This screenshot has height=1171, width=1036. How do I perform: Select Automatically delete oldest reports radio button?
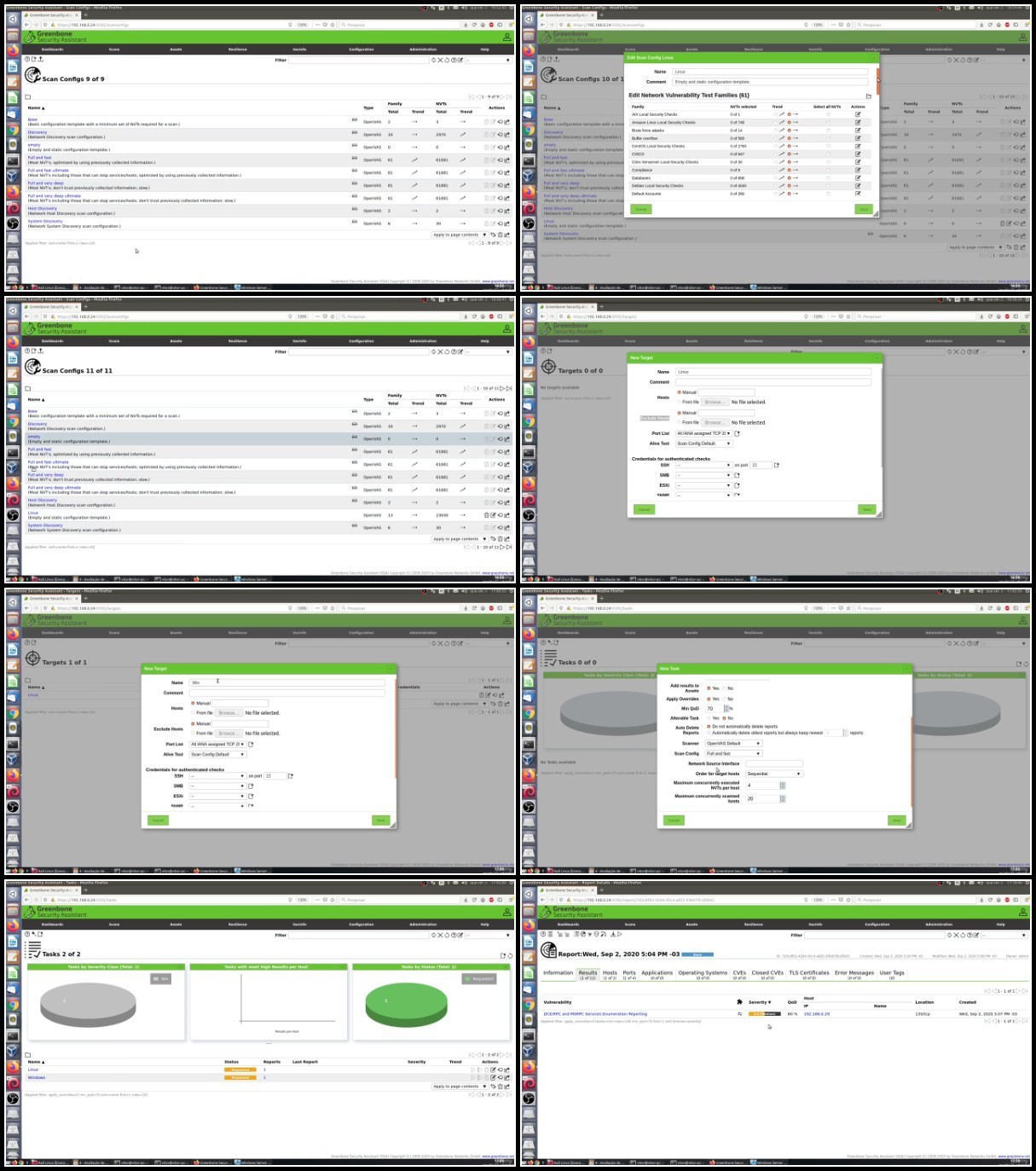tap(709, 733)
